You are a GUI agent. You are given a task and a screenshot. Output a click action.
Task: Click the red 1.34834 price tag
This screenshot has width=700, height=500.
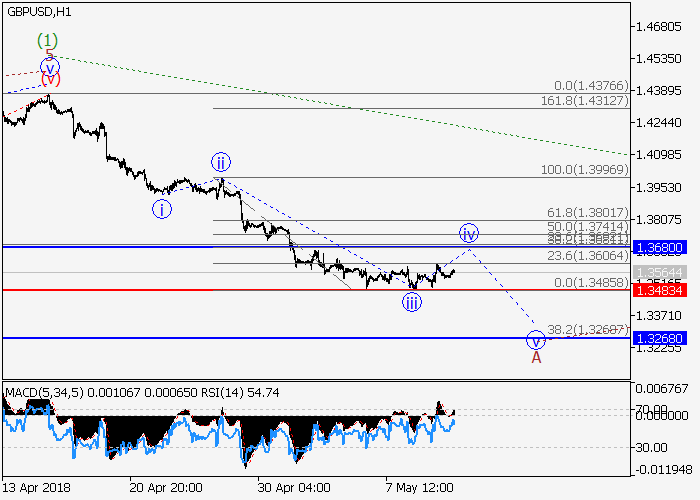point(664,290)
